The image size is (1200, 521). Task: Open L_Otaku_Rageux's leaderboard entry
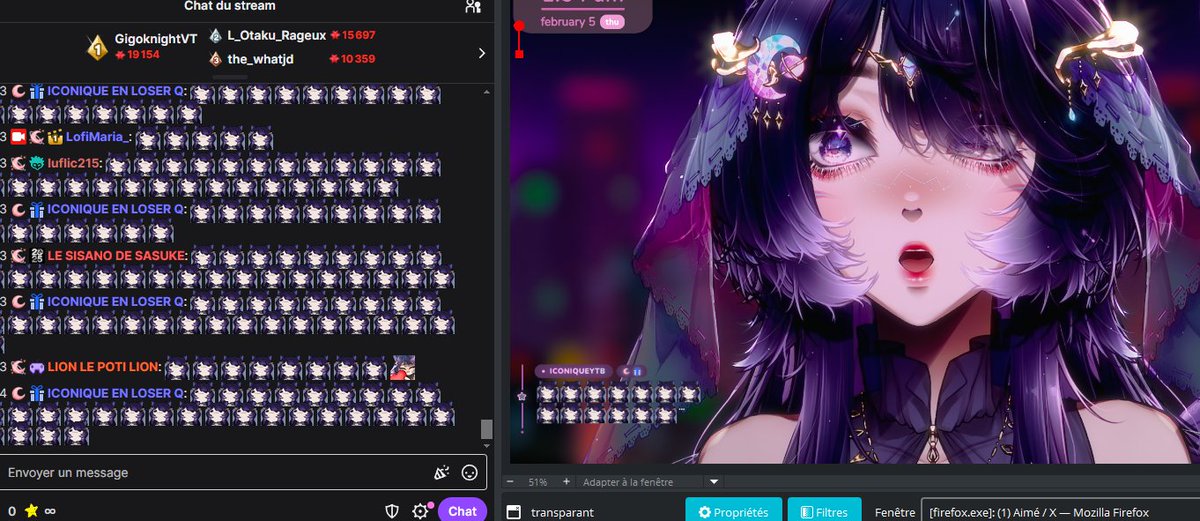click(277, 35)
